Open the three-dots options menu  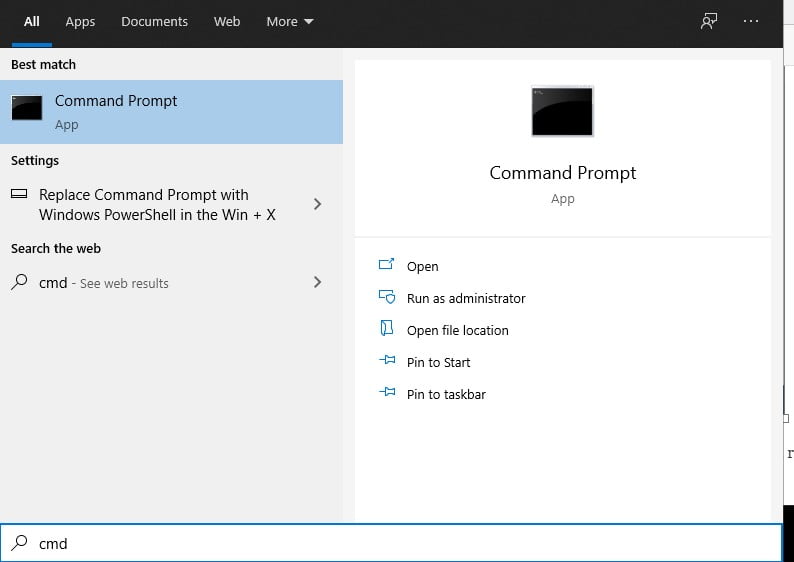point(750,21)
